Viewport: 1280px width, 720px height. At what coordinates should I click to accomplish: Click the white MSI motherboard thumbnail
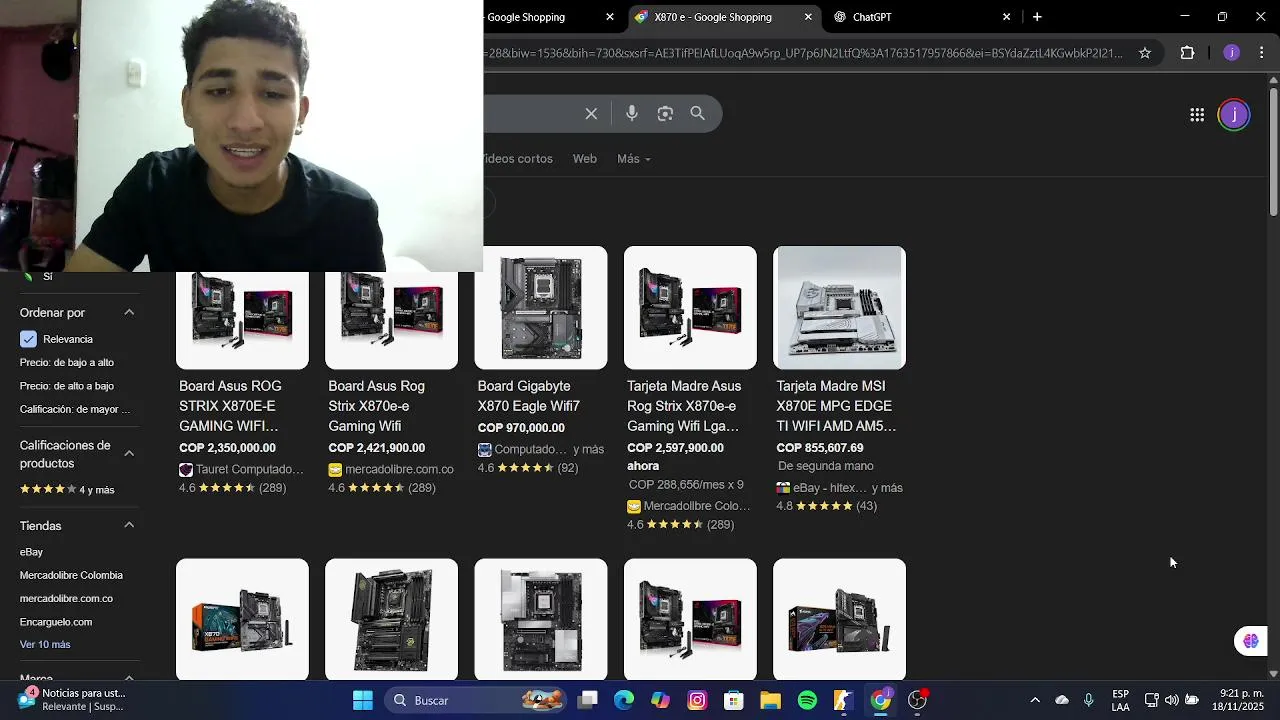coord(839,308)
